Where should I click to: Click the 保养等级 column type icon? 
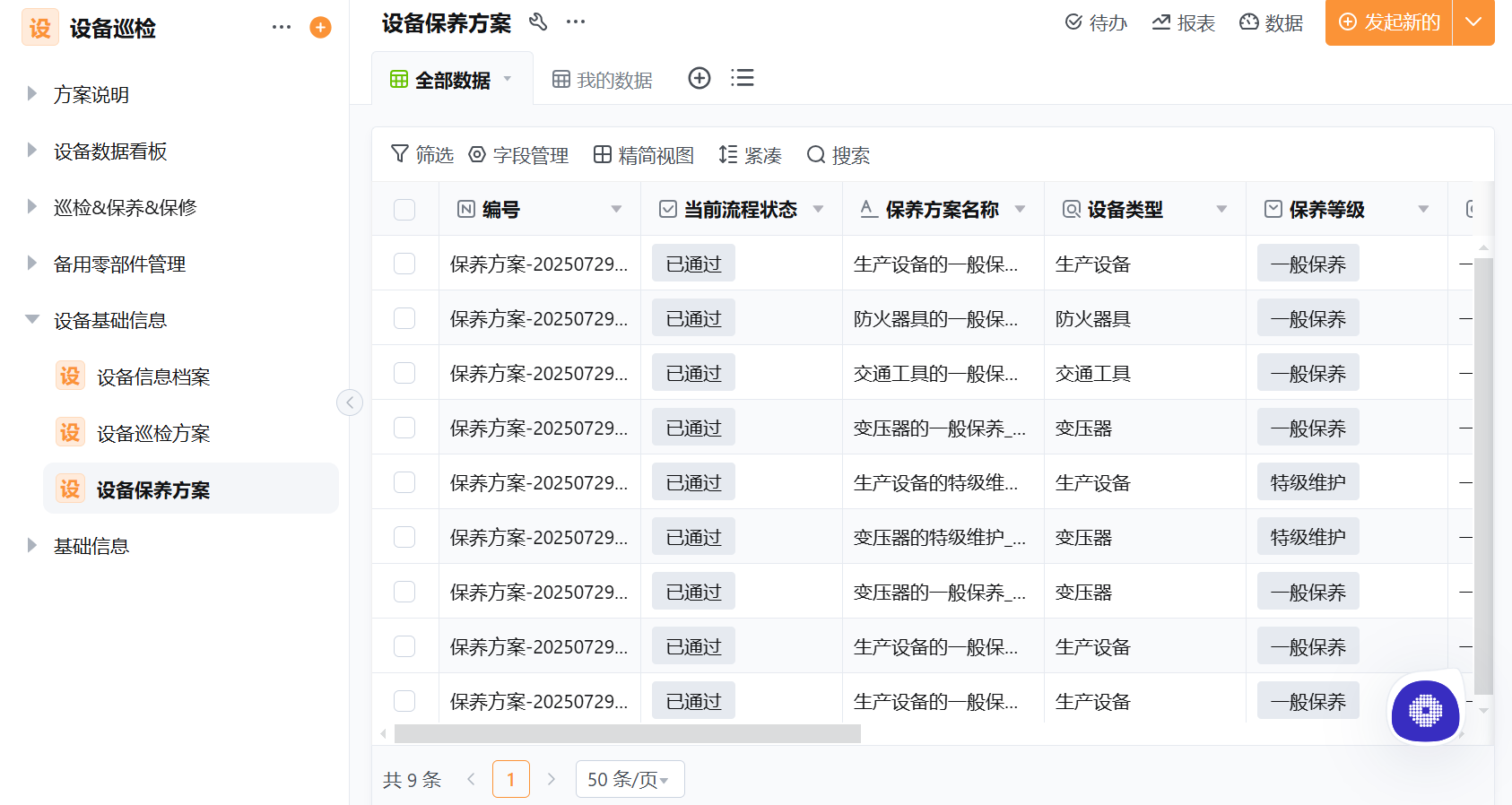click(1273, 209)
